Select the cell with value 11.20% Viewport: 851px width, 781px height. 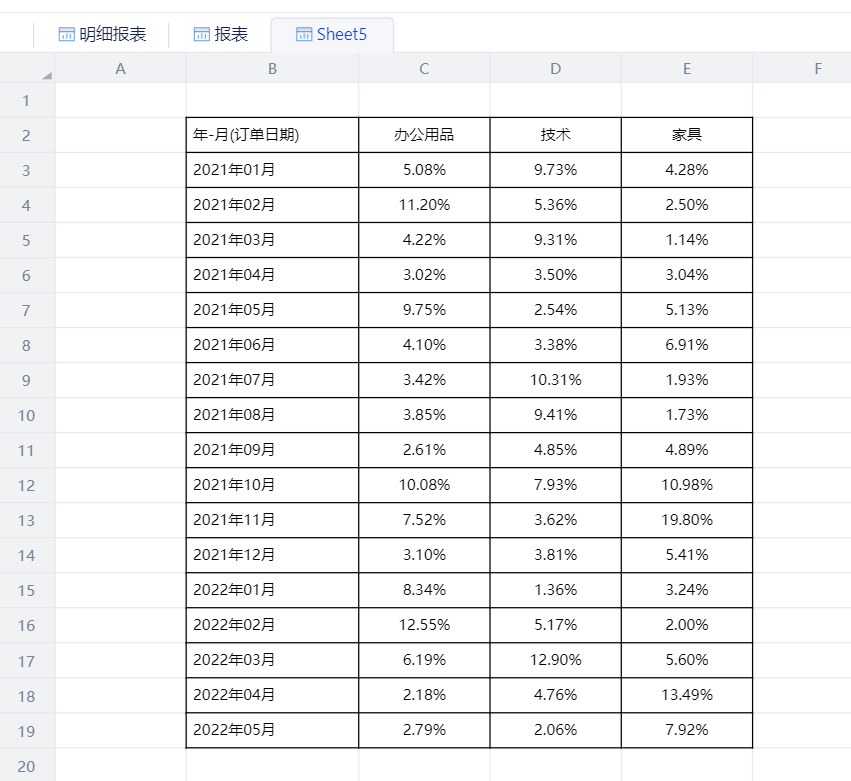[424, 205]
